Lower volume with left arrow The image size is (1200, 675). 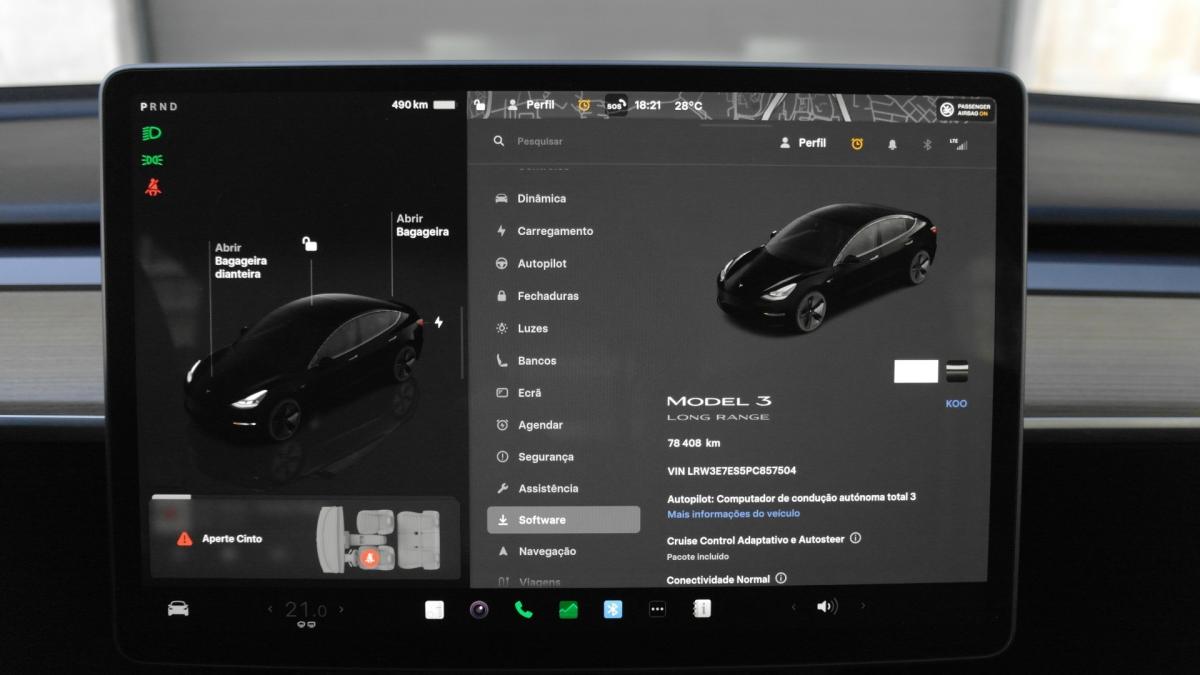[794, 606]
